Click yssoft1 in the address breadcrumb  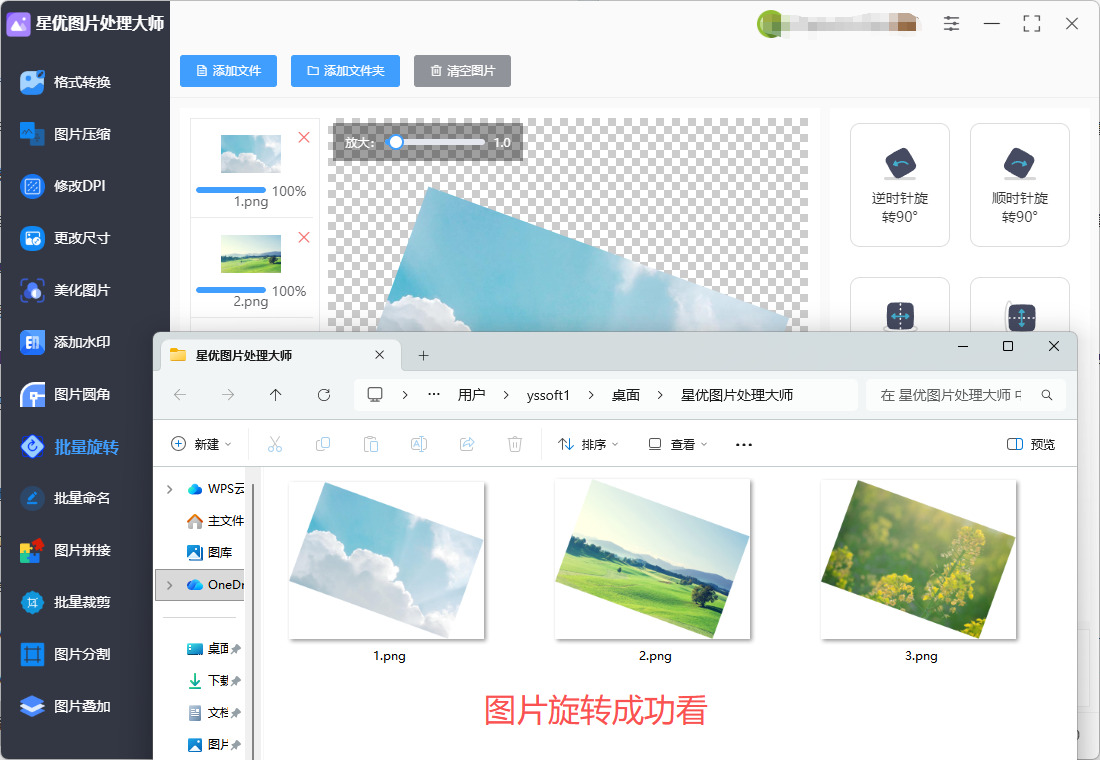click(x=548, y=395)
